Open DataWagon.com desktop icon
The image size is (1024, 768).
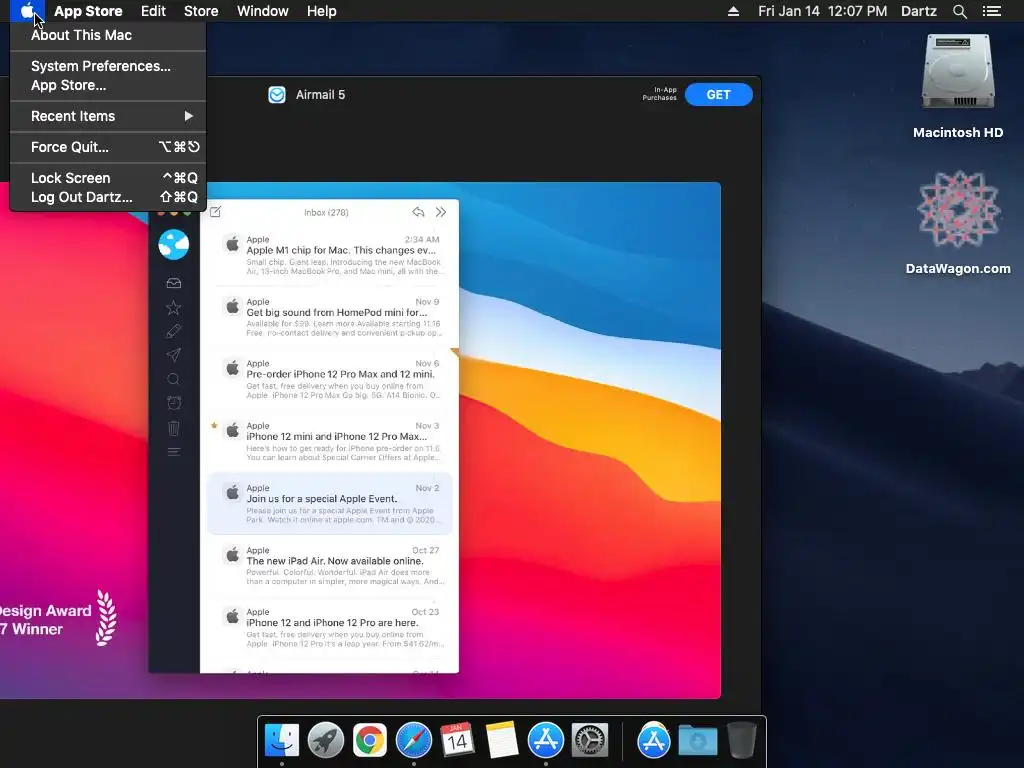point(957,223)
